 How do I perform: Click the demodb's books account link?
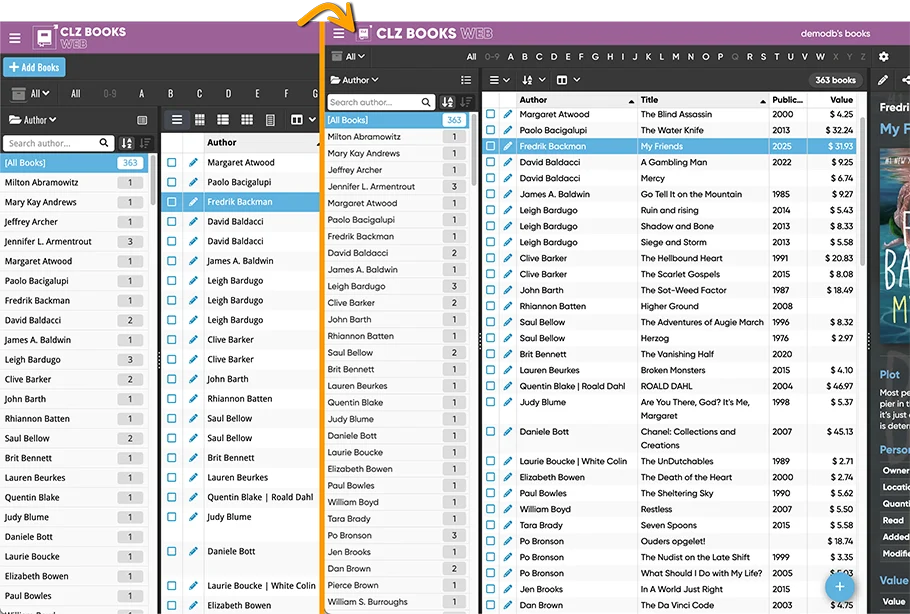(x=835, y=34)
